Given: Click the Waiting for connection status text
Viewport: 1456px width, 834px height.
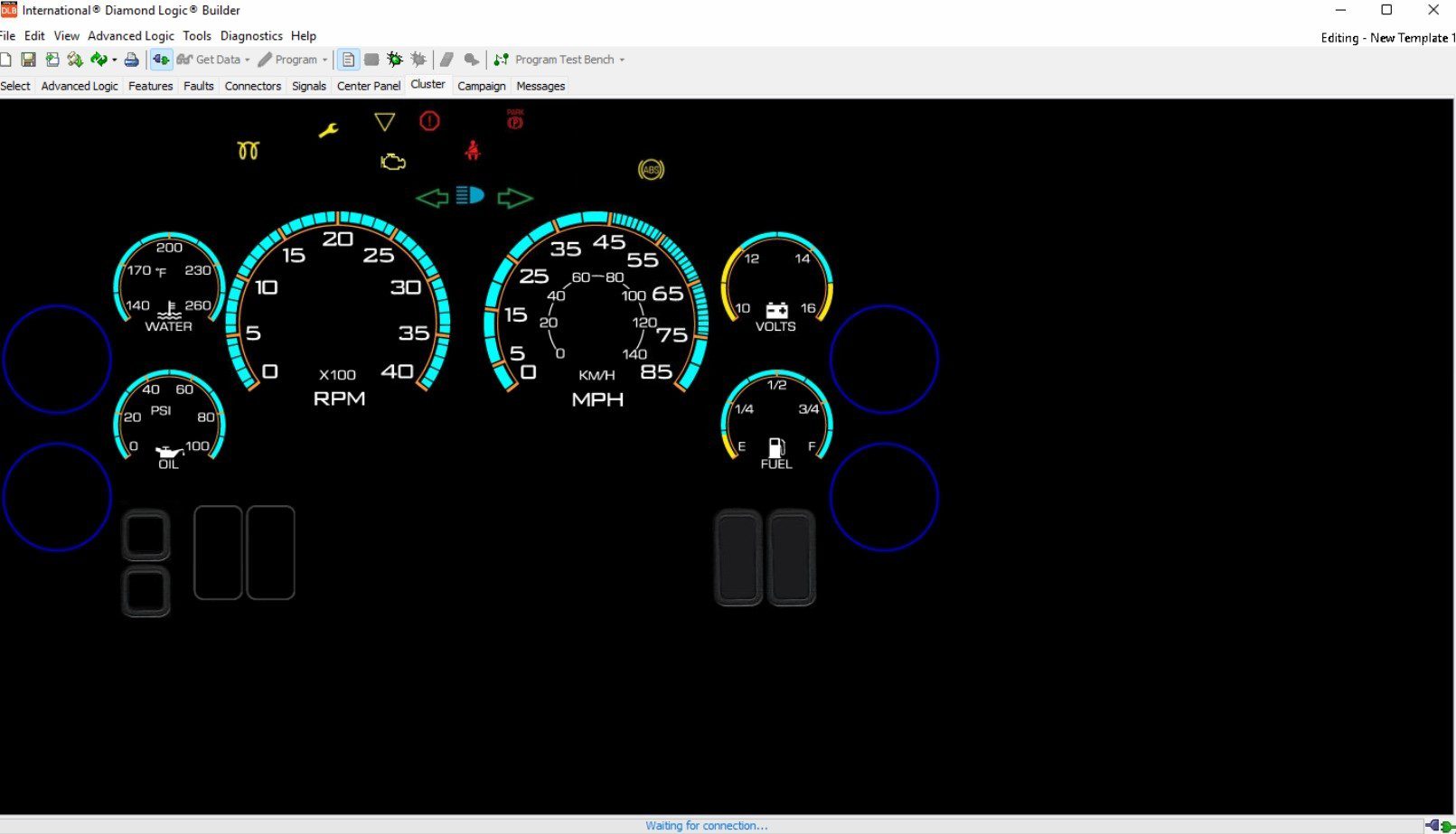Looking at the screenshot, I should [708, 825].
